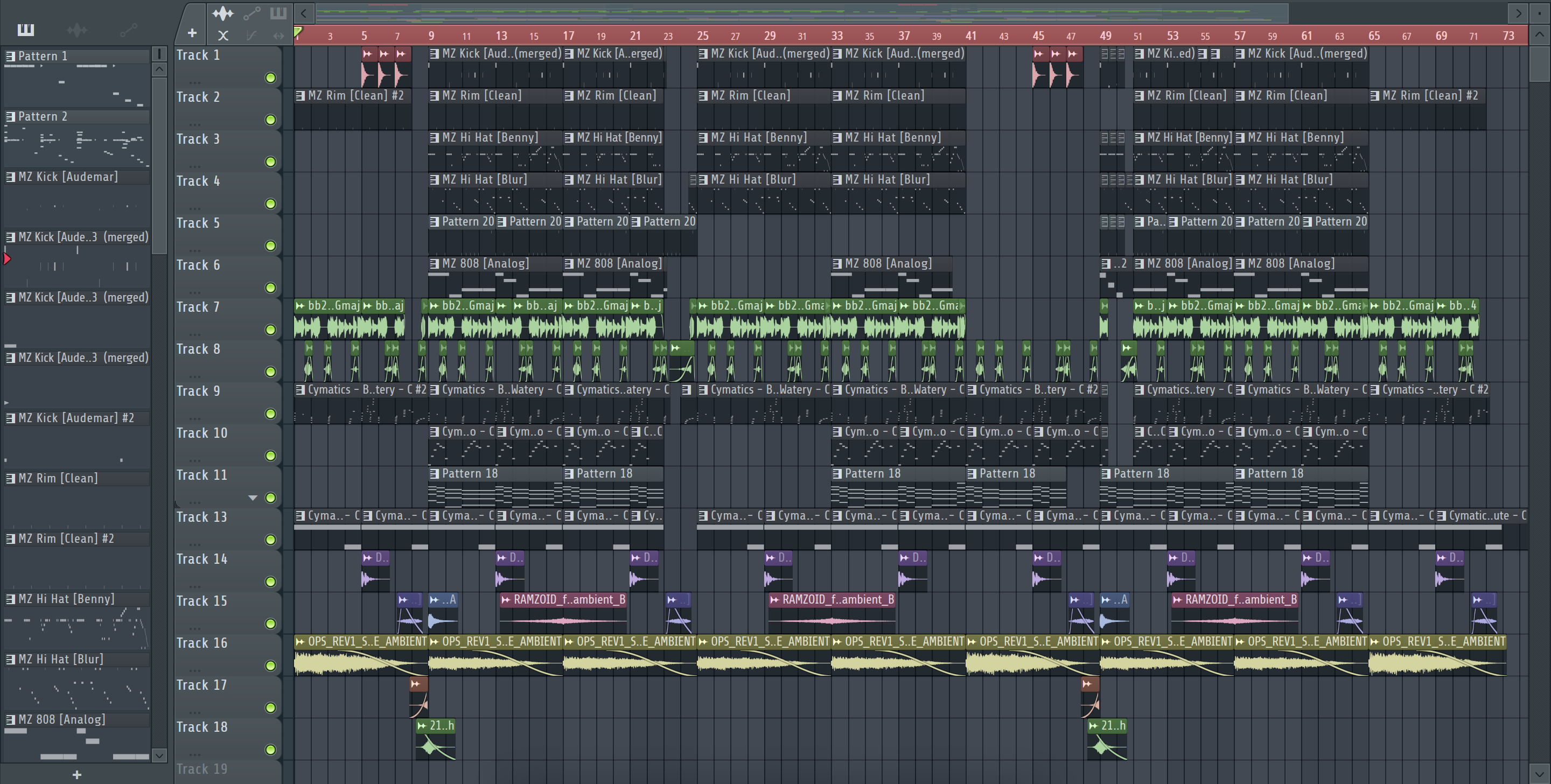Toggle audio clip focus waveform icon
Screen dimensions: 1551x784
(223, 12)
